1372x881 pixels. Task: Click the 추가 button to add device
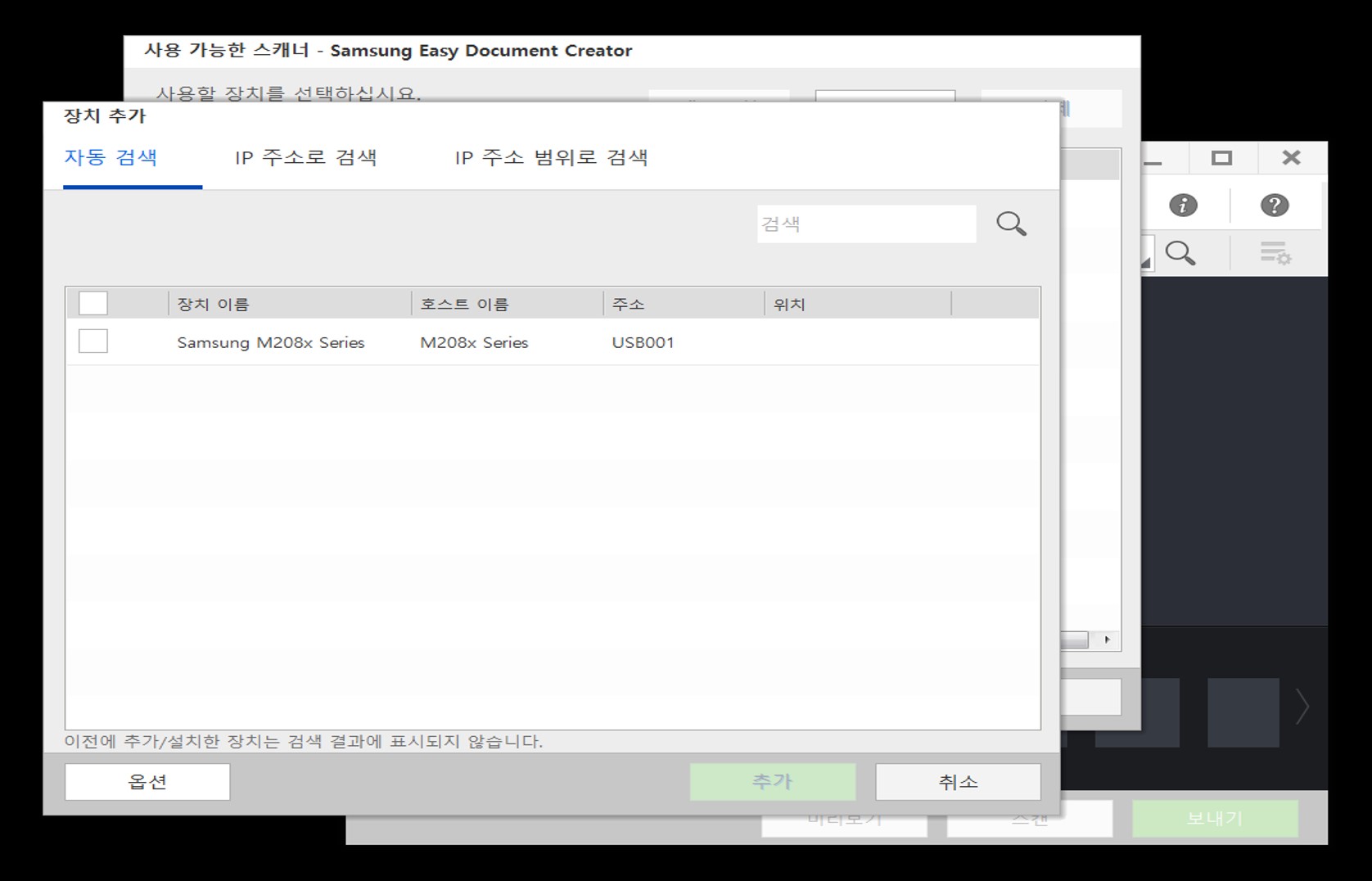773,781
